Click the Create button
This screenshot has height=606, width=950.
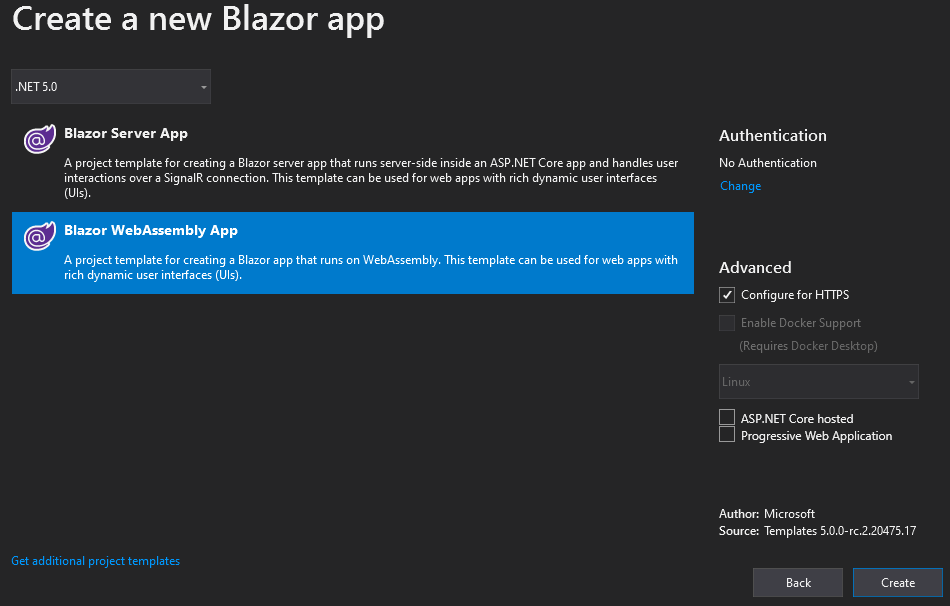[x=897, y=583]
